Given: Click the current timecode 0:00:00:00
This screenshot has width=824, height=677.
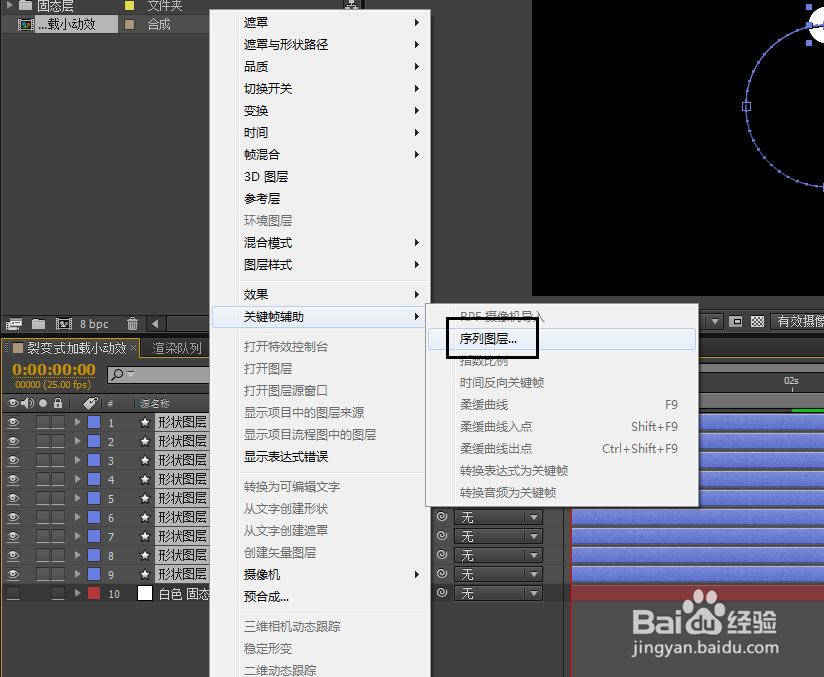Looking at the screenshot, I should pyautogui.click(x=54, y=370).
